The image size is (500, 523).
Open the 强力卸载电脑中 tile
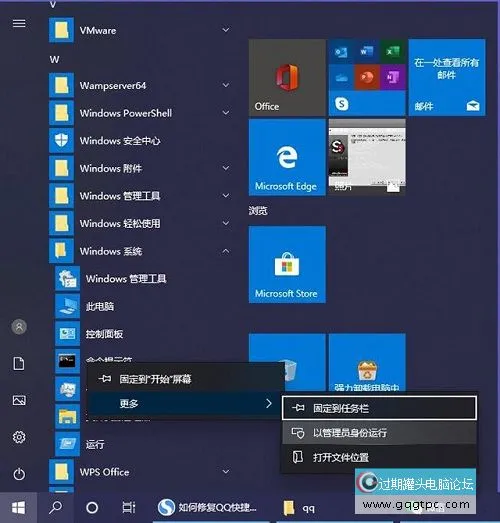367,363
